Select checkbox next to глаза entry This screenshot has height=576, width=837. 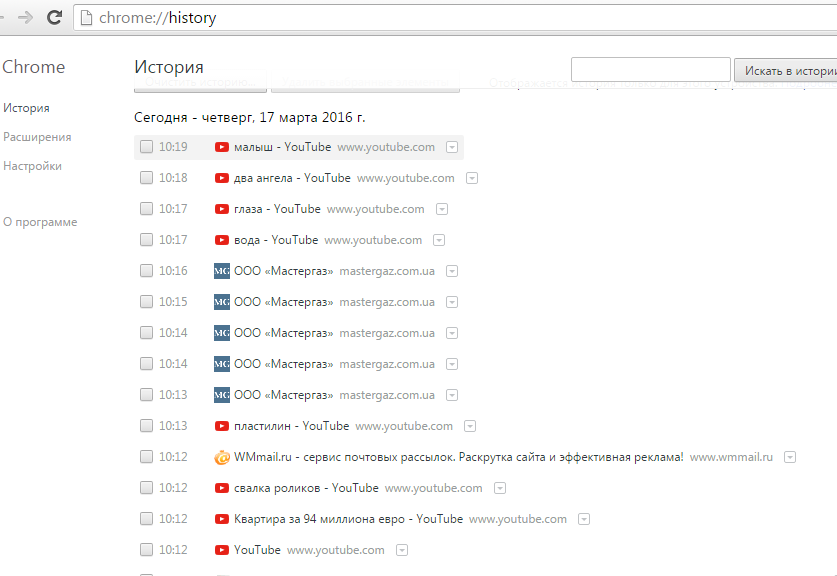coord(146,208)
